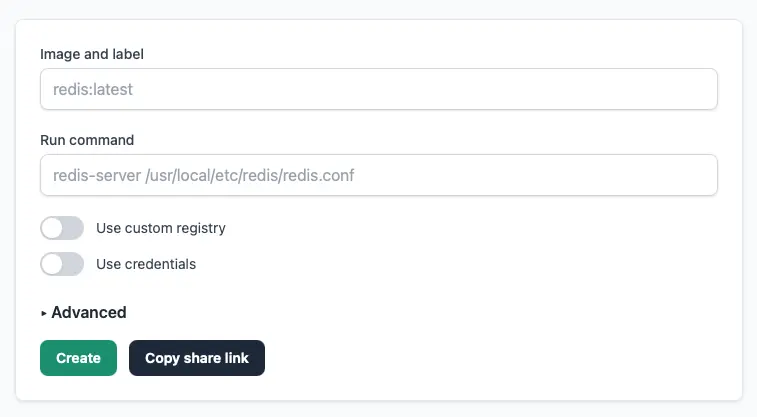Viewport: 757px width, 417px height.
Task: Click the disclosure triangle beside Advanced
Action: (44, 313)
